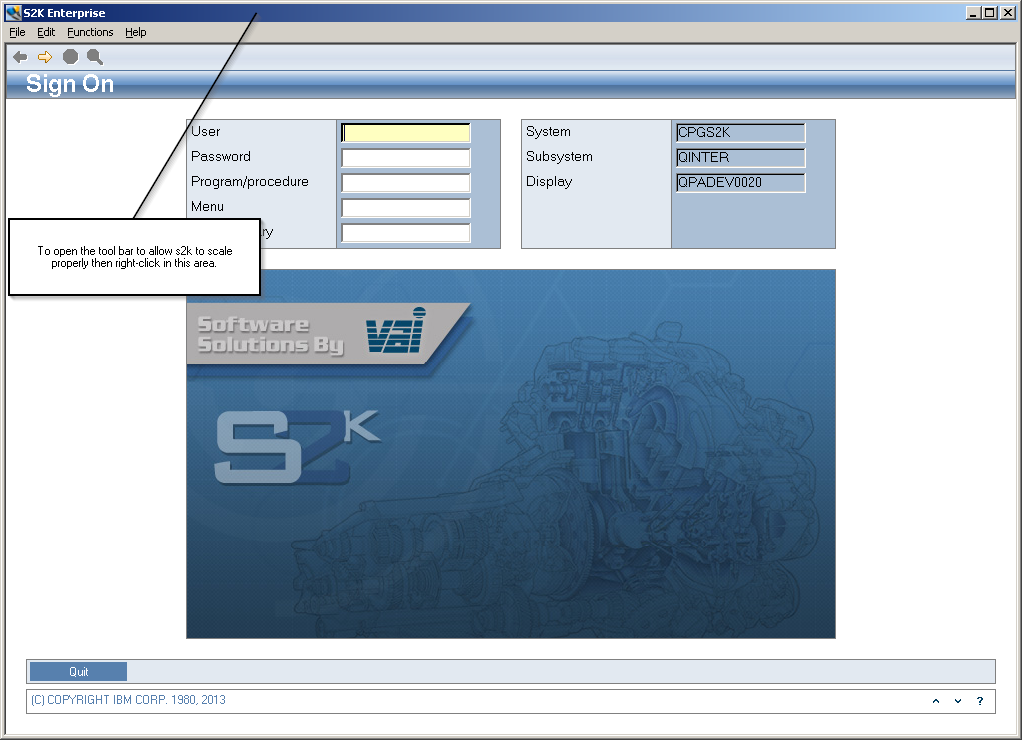Viewport: 1022px width, 740px height.
Task: Minimize the S2K Enterprise window
Action: tap(973, 12)
